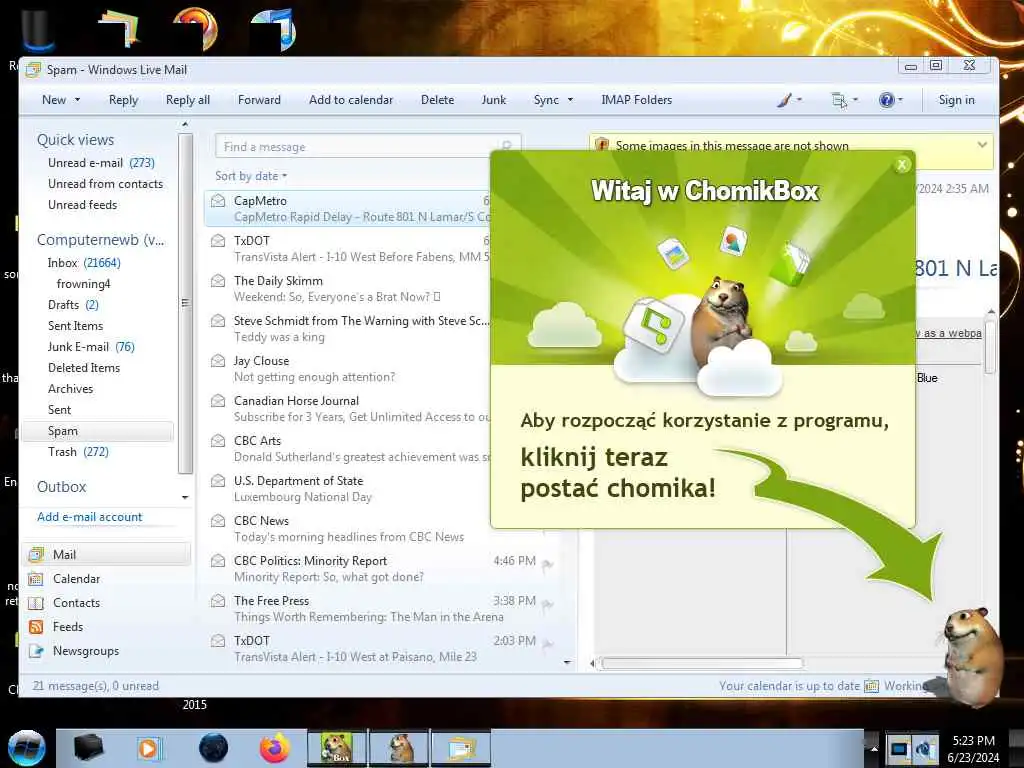
Task: Open the Junk E-mail folder
Action: [91, 347]
